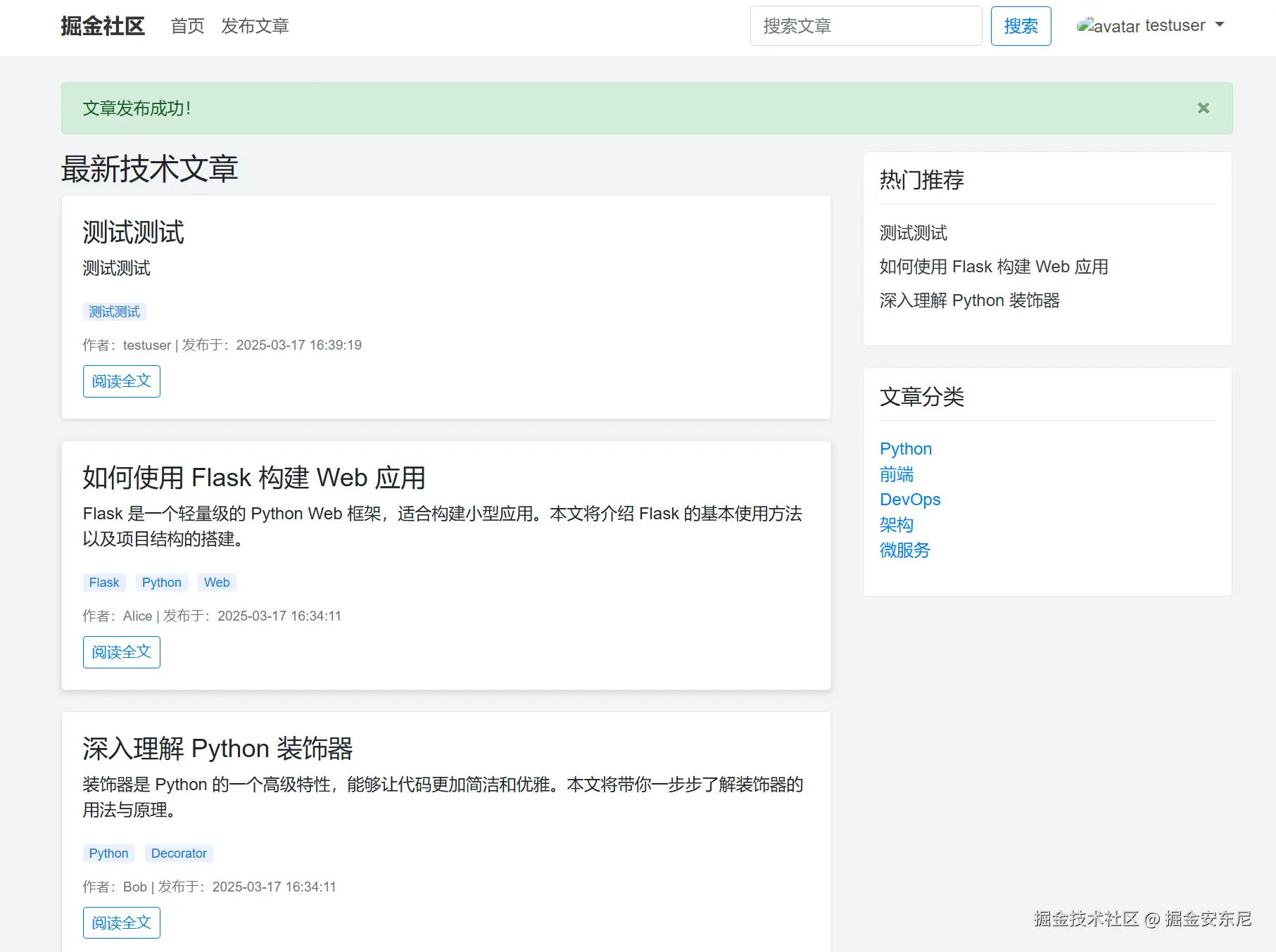Select the Decorator tag badge
1276x952 pixels.
click(179, 853)
